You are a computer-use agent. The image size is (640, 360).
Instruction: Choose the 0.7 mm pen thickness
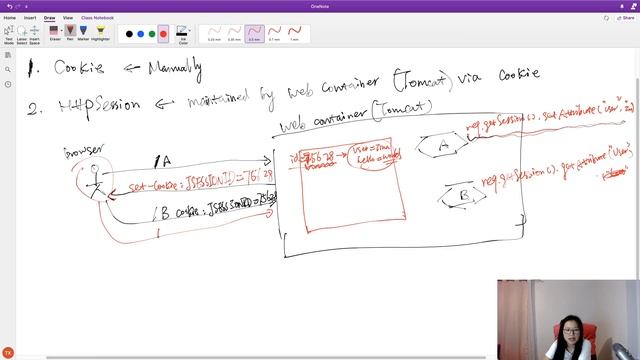click(x=274, y=33)
